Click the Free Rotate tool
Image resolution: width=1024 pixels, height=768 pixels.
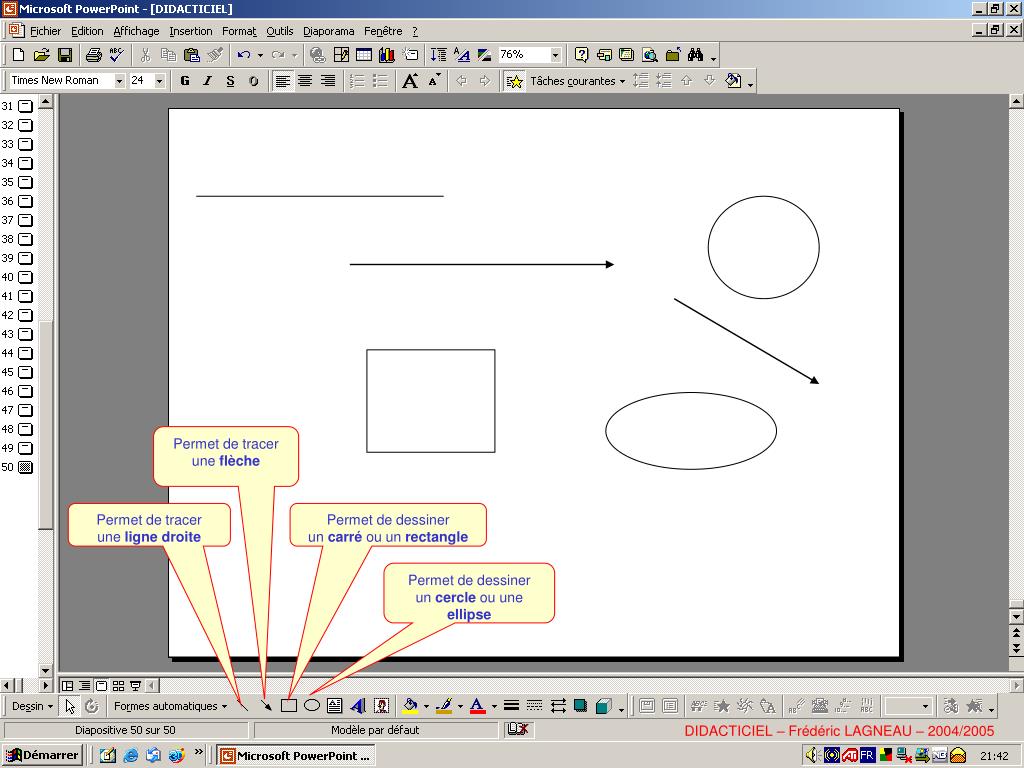coord(92,706)
